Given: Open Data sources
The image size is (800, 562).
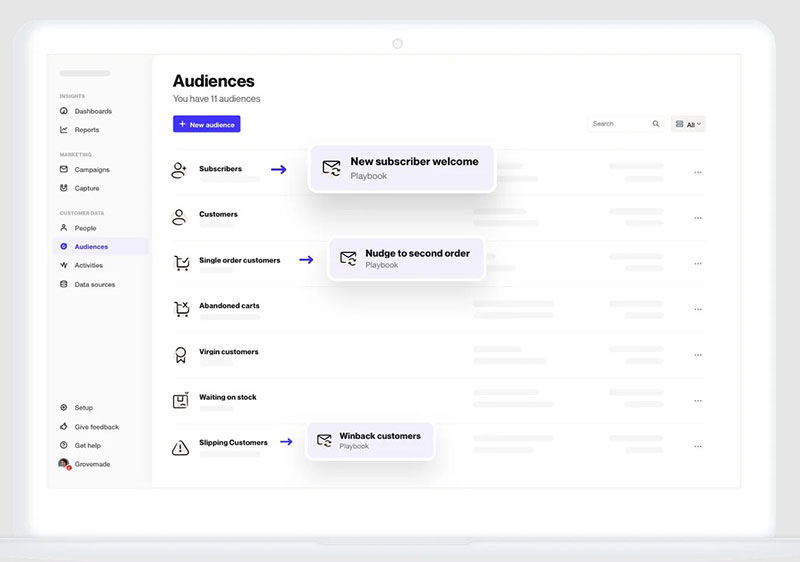Looking at the screenshot, I should (x=94, y=285).
